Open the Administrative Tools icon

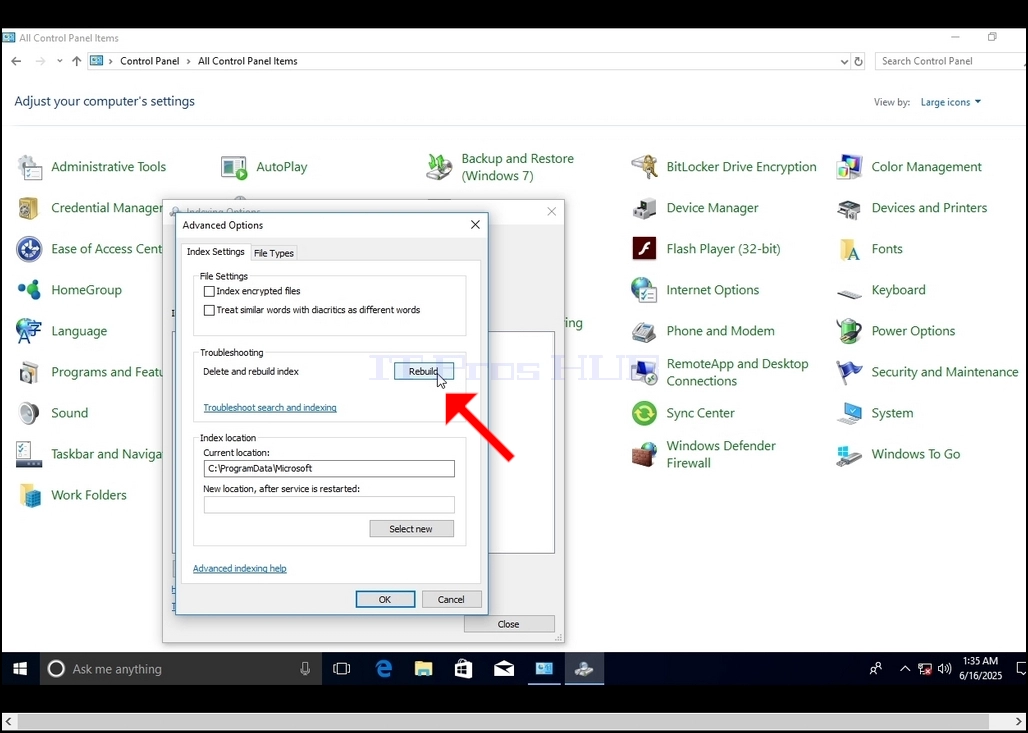point(30,167)
